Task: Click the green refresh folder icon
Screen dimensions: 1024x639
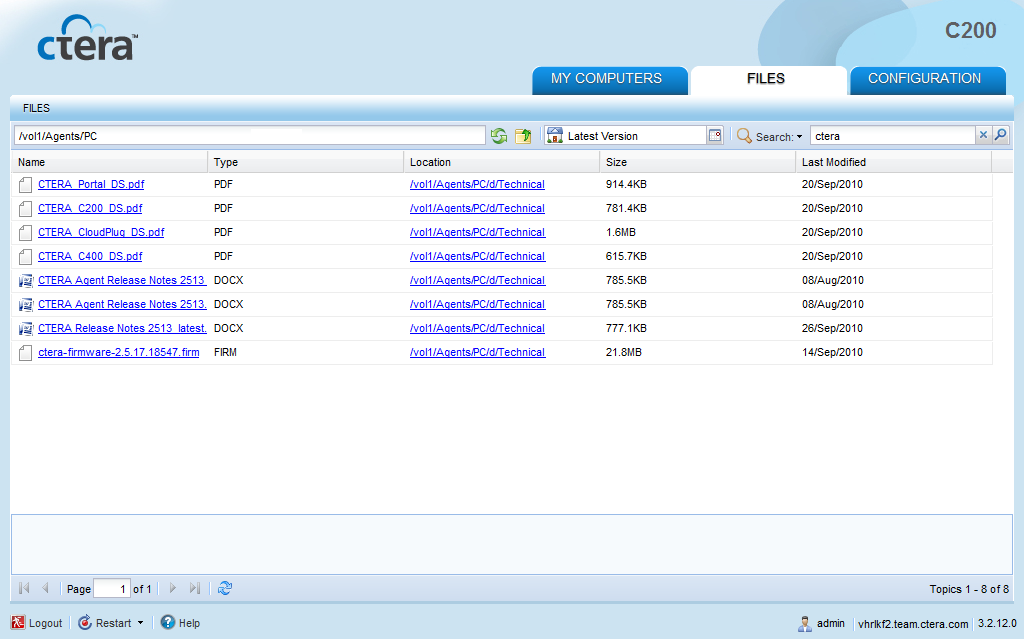Action: tap(499, 136)
